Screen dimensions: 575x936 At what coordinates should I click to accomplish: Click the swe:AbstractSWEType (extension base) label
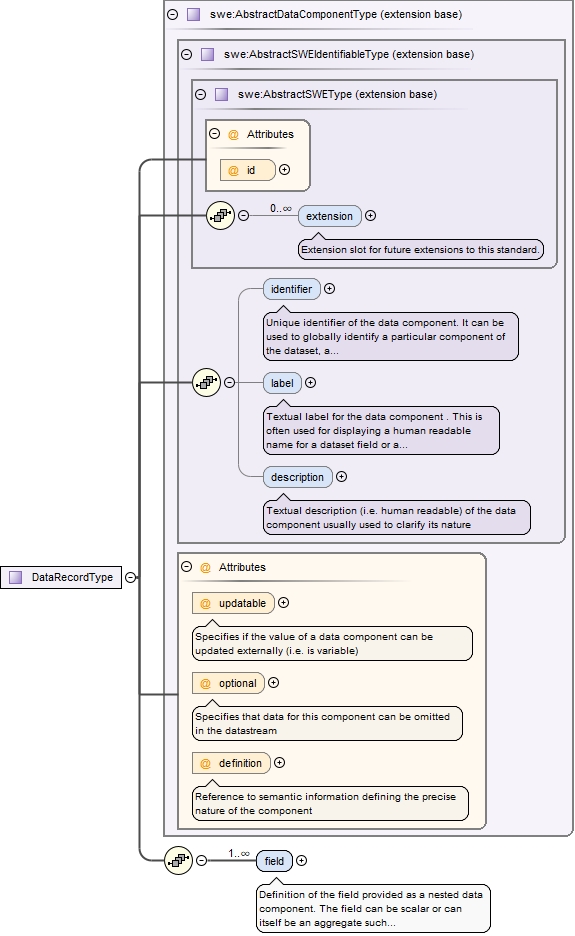pos(337,94)
